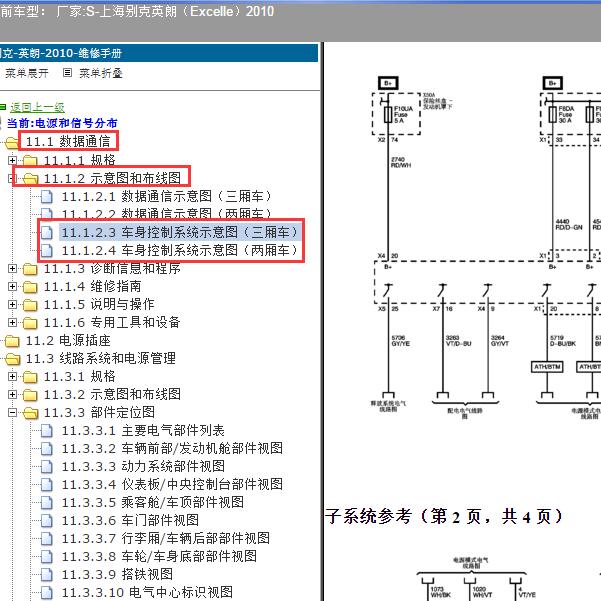The image size is (601, 601).
Task: Open 11.3.3.7 行李厢/车辆后部部件视图
Action: (x=166, y=538)
